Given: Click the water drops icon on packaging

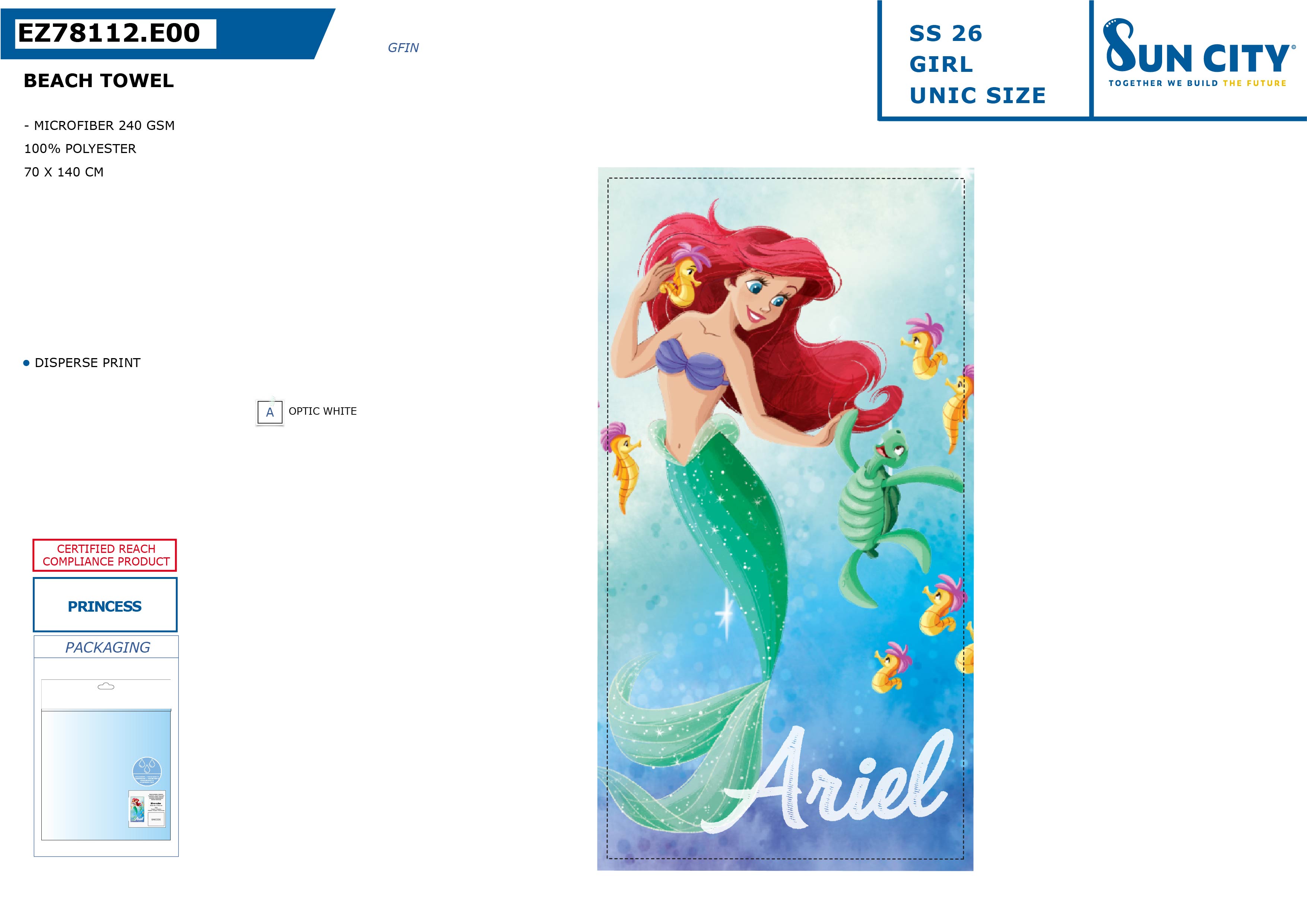Looking at the screenshot, I should [x=147, y=771].
